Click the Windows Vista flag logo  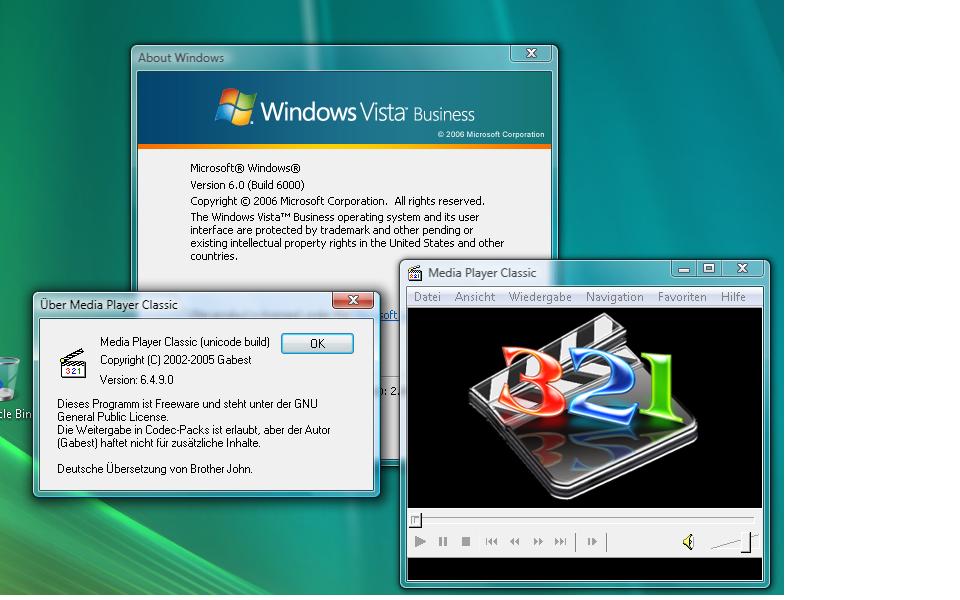[236, 107]
